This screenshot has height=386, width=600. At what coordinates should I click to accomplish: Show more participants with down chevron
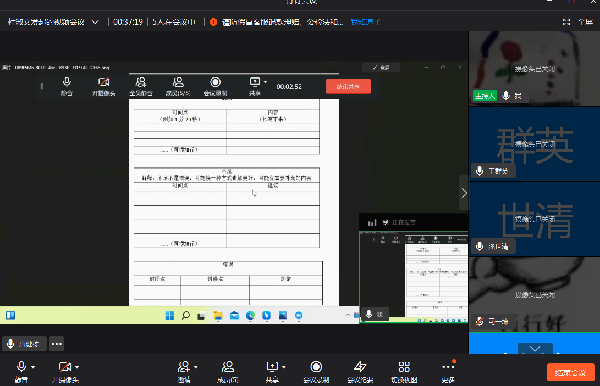(535, 349)
